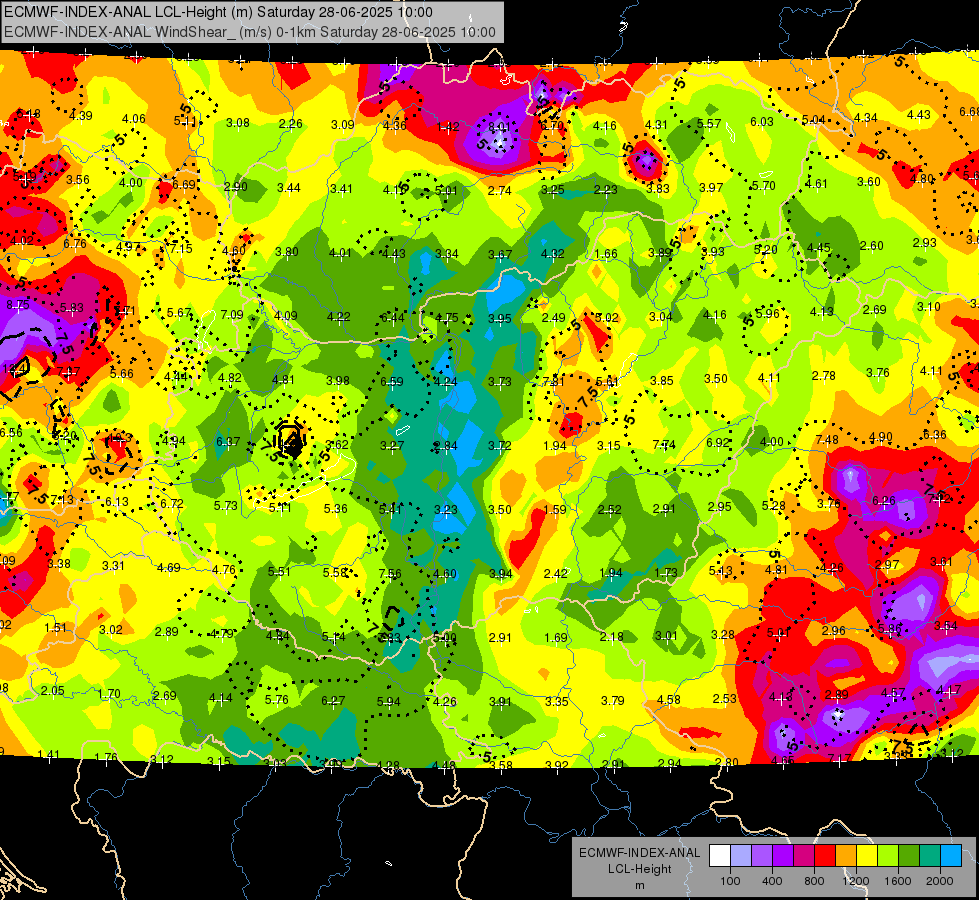Screen dimensions: 979x900
Task: Click the wind shear value '1.59'
Action: [554, 510]
